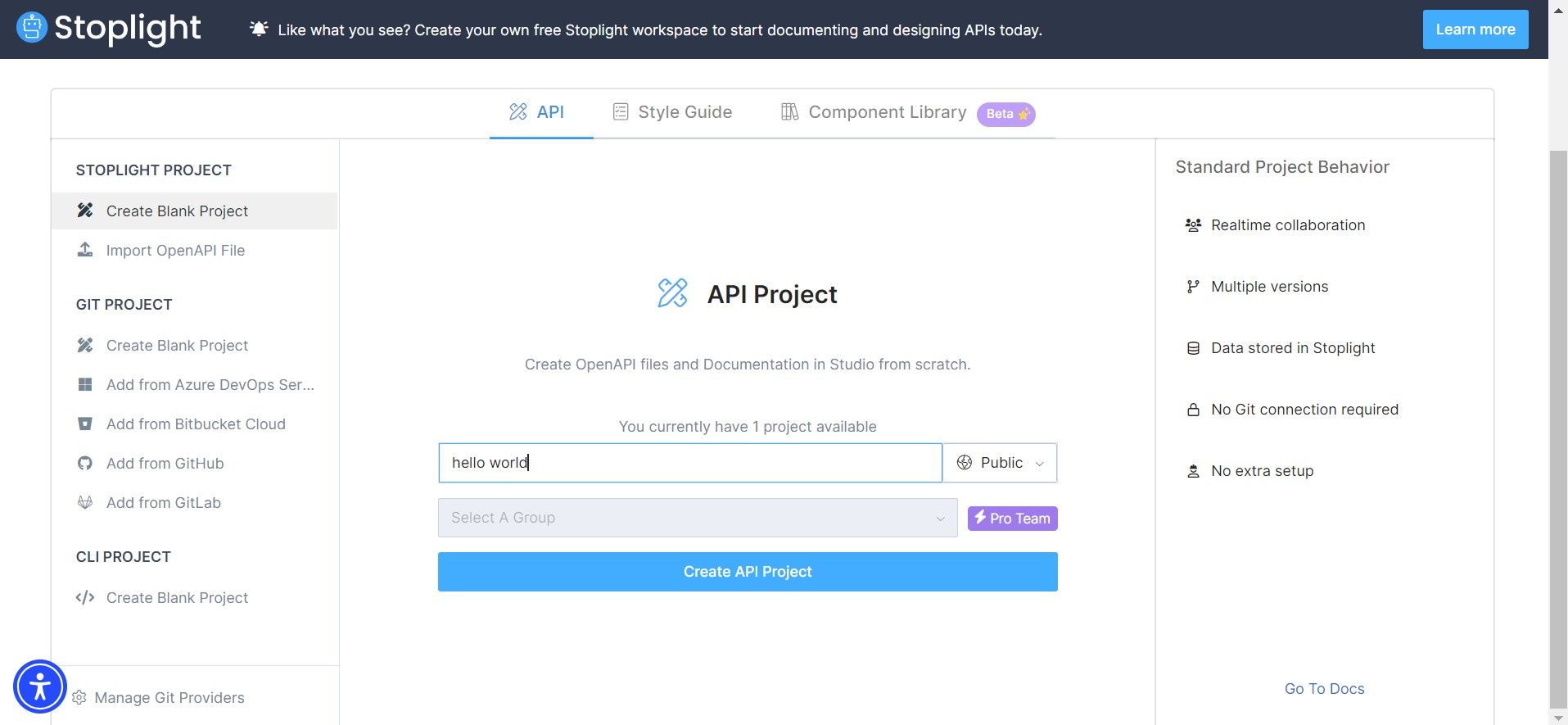Click the Import OpenAPI File upload icon
This screenshot has width=1568, height=725.
85,250
